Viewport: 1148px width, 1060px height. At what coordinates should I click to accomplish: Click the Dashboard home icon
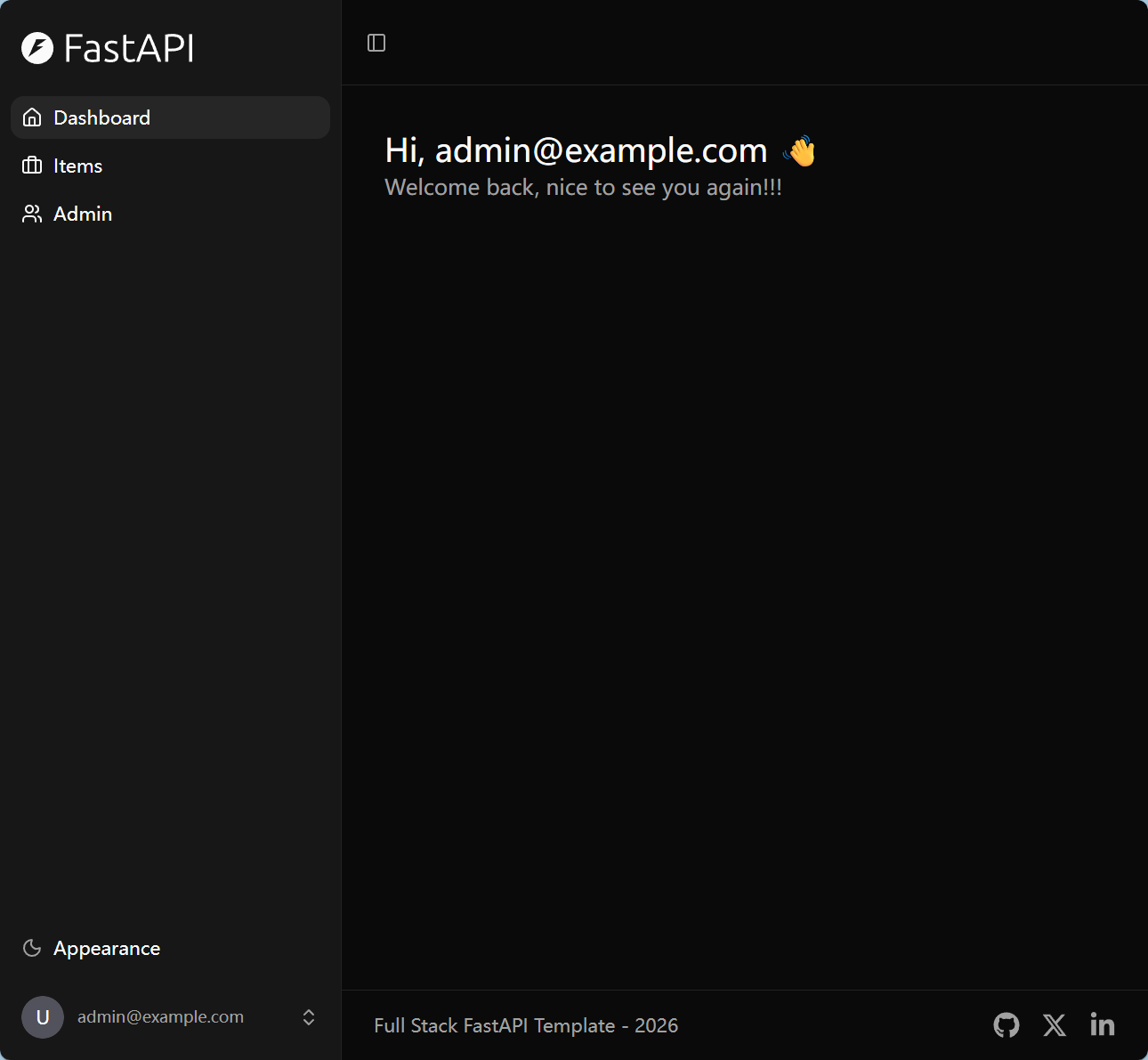(x=32, y=117)
